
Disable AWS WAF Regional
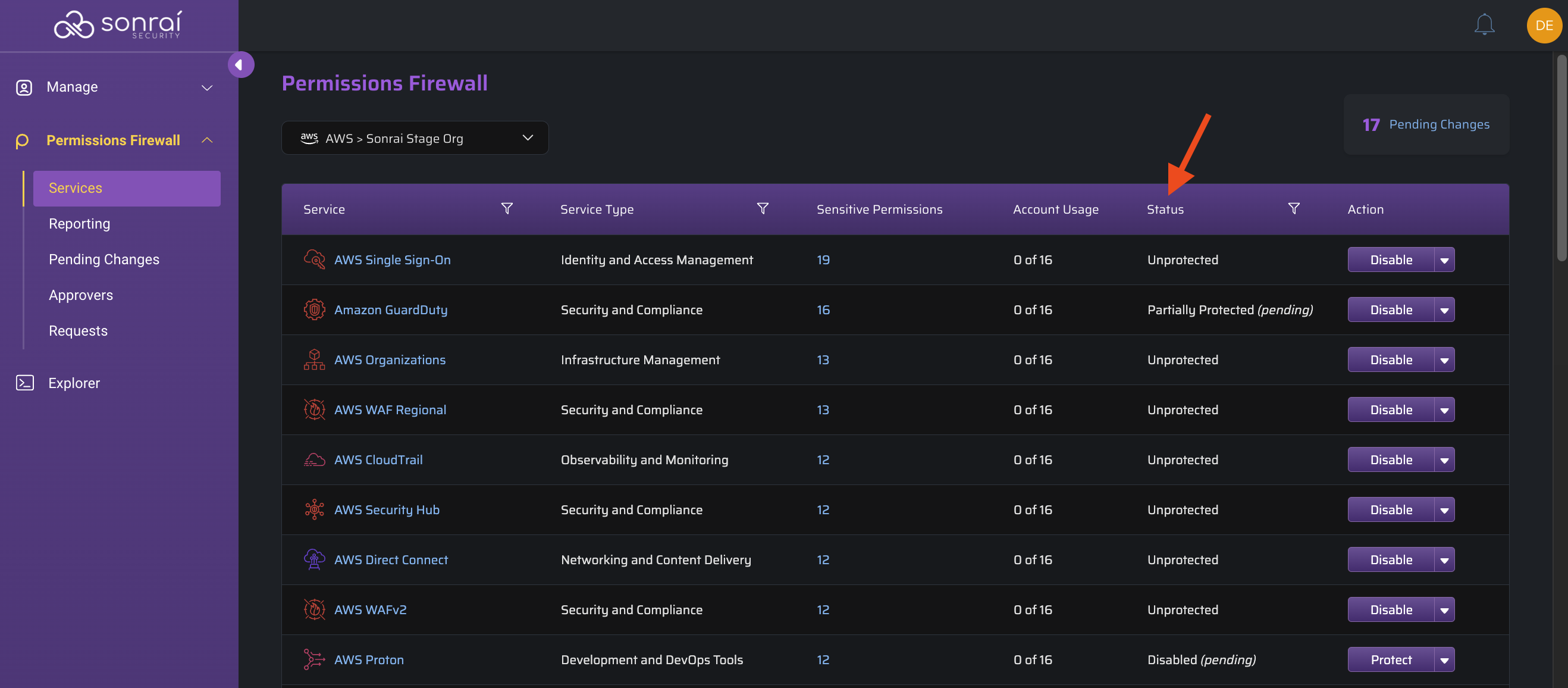click(x=1391, y=409)
